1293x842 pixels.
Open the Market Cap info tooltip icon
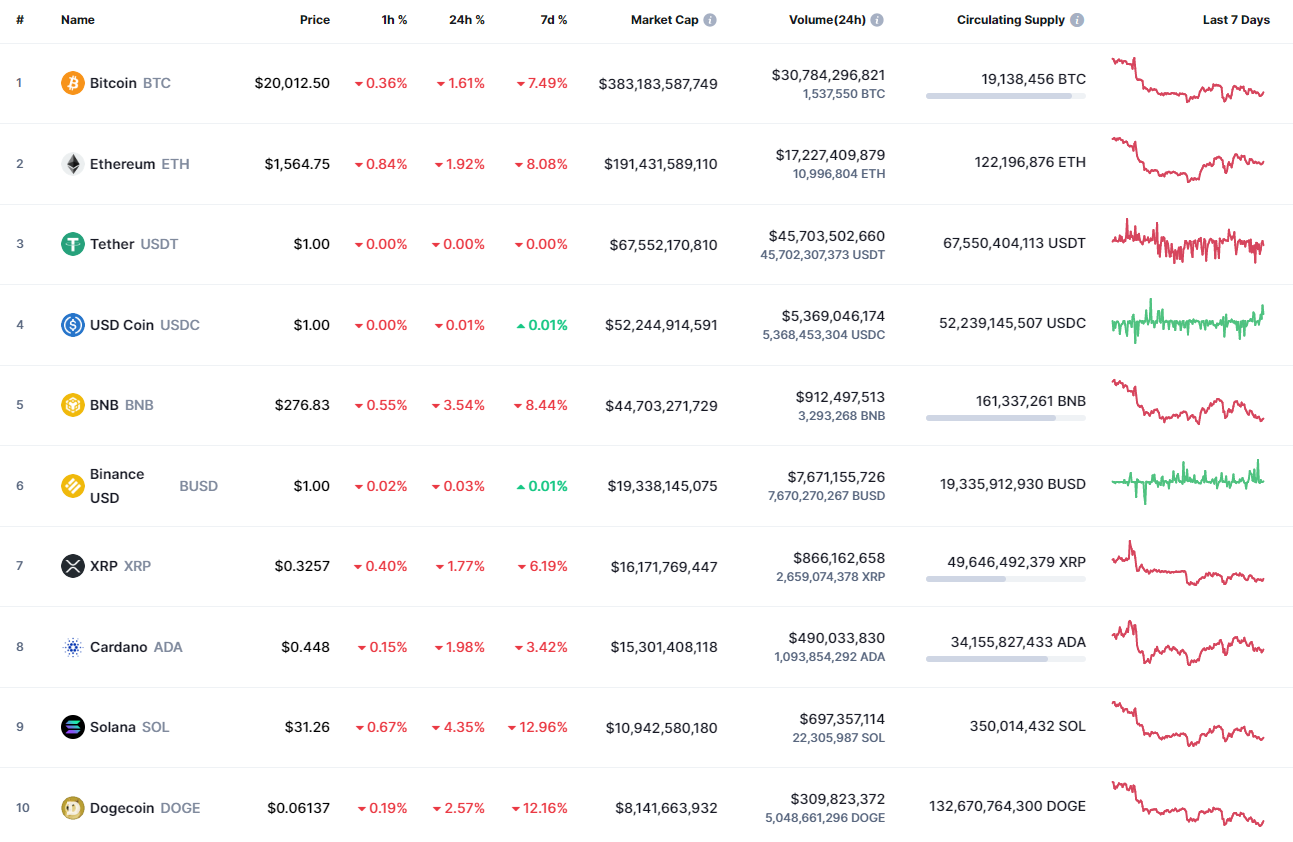click(710, 18)
